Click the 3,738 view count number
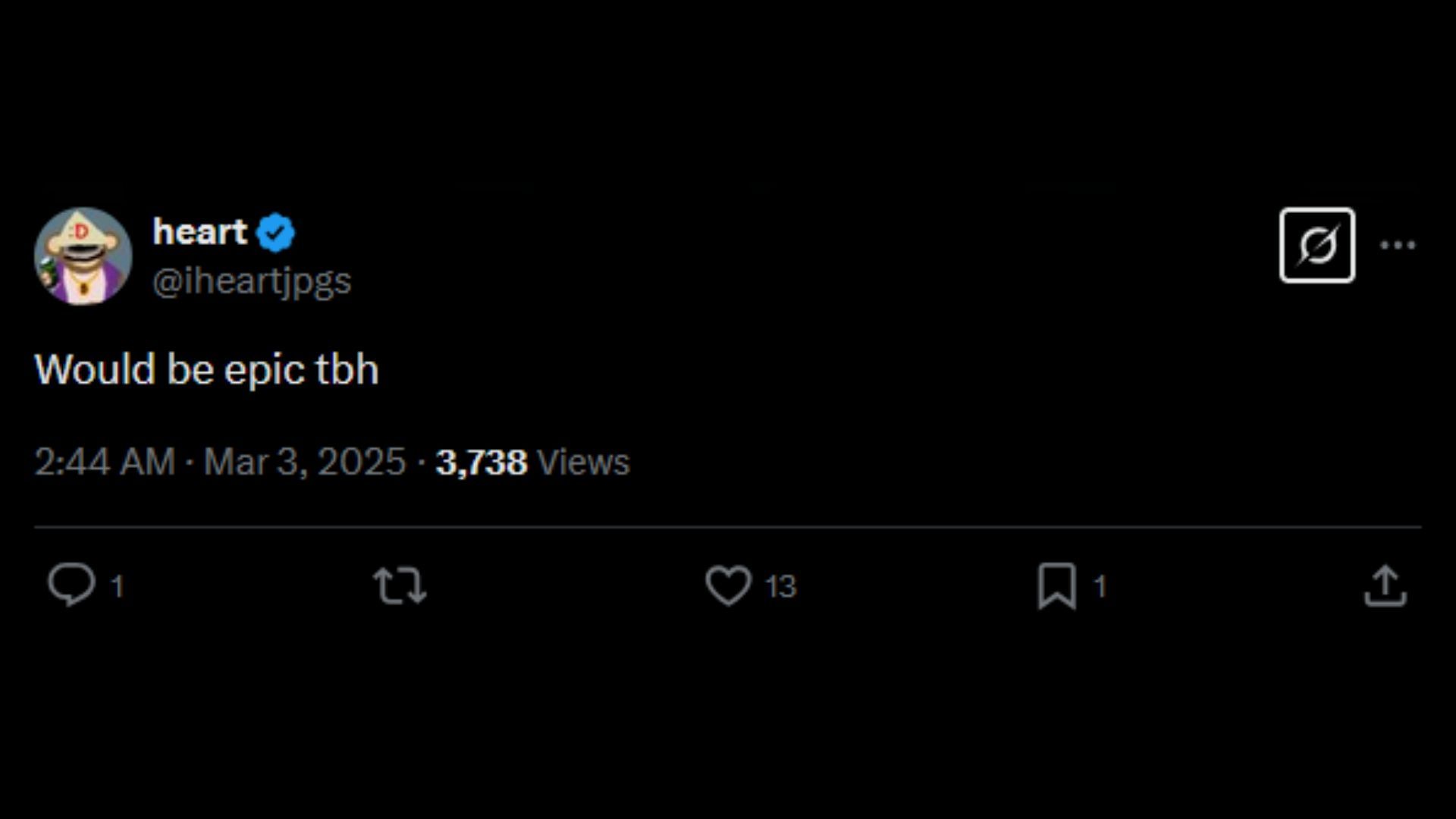 pos(481,463)
